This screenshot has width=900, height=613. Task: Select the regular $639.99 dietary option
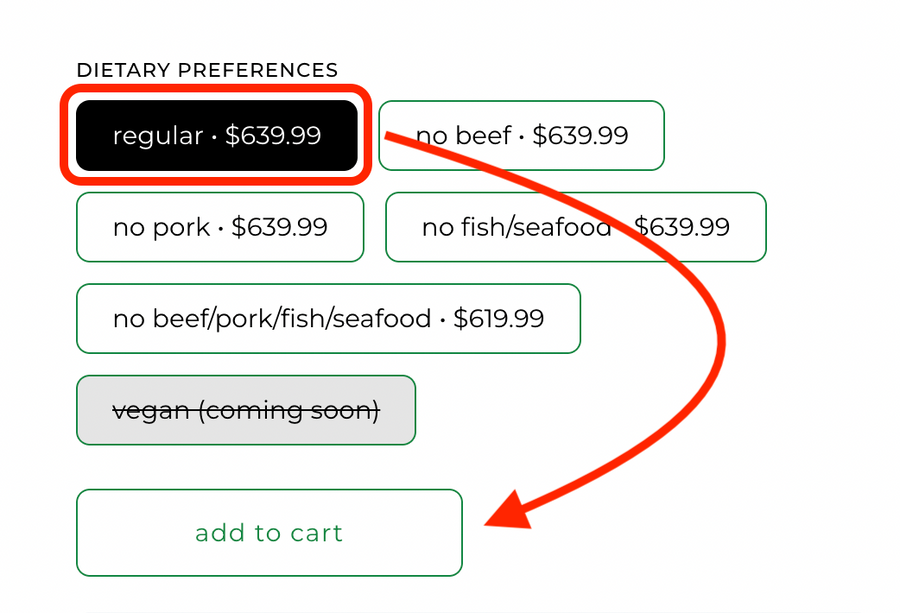point(216,136)
